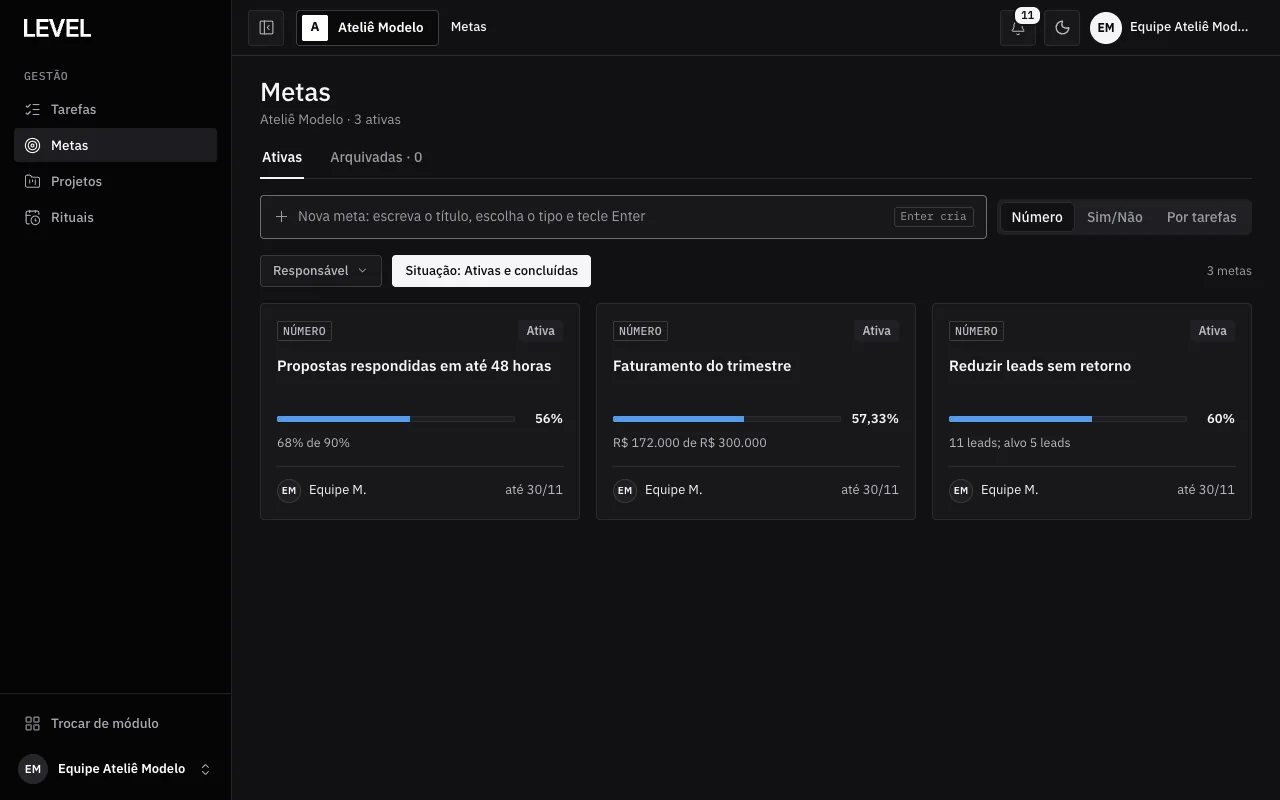Image resolution: width=1280 pixels, height=800 pixels.
Task: Open the notifications bell
Action: click(x=1018, y=28)
